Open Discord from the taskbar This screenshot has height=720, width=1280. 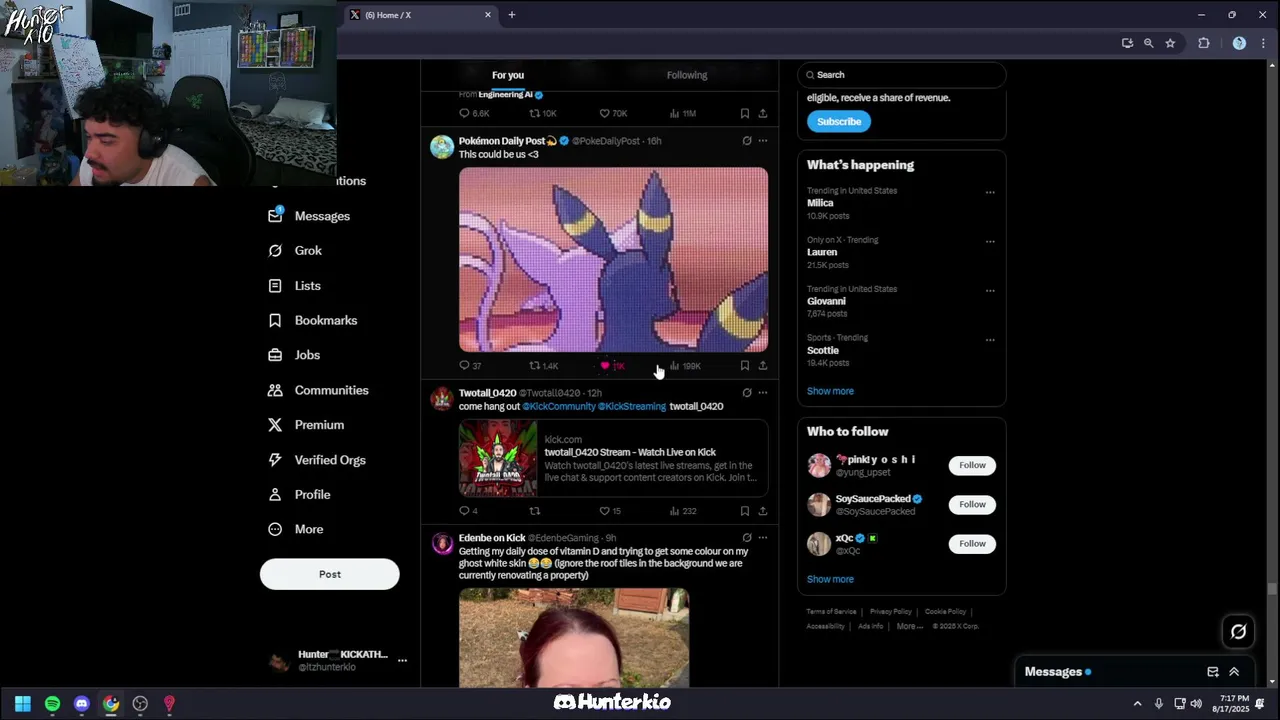pos(82,704)
